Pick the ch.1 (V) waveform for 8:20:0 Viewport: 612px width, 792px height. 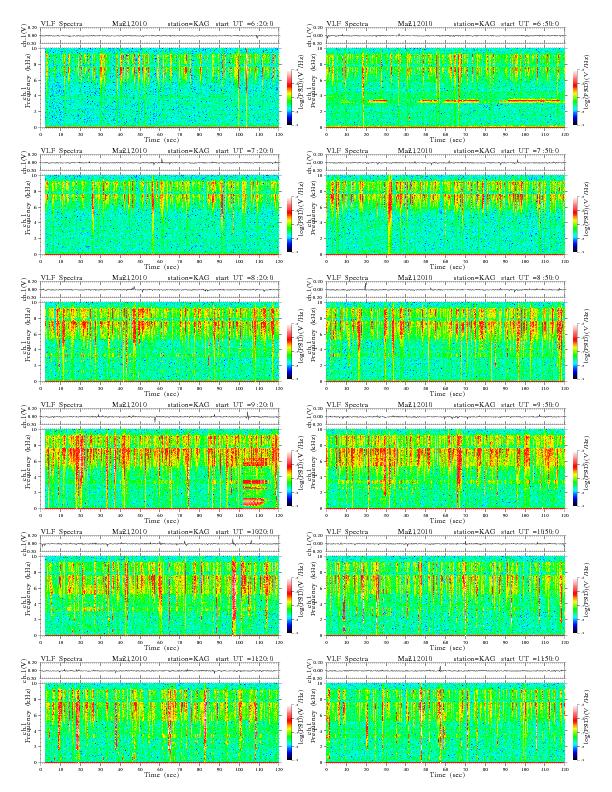(x=160, y=289)
